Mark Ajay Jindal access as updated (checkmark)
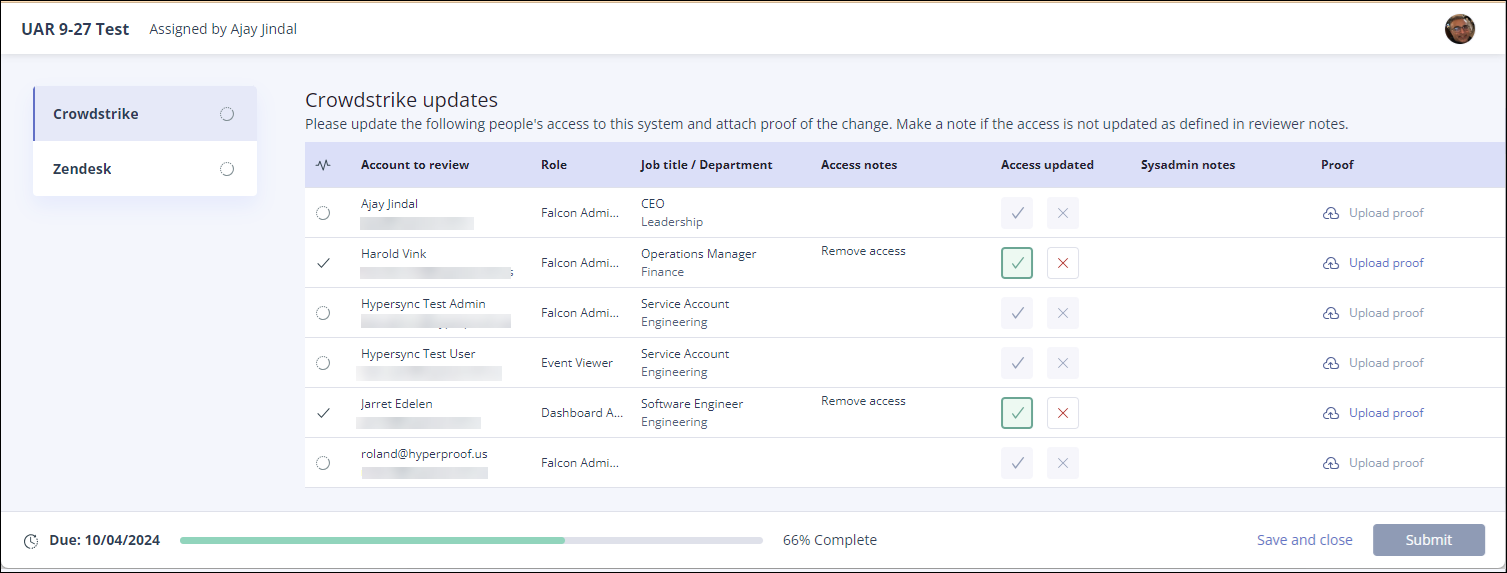This screenshot has height=573, width=1507. (x=1017, y=213)
